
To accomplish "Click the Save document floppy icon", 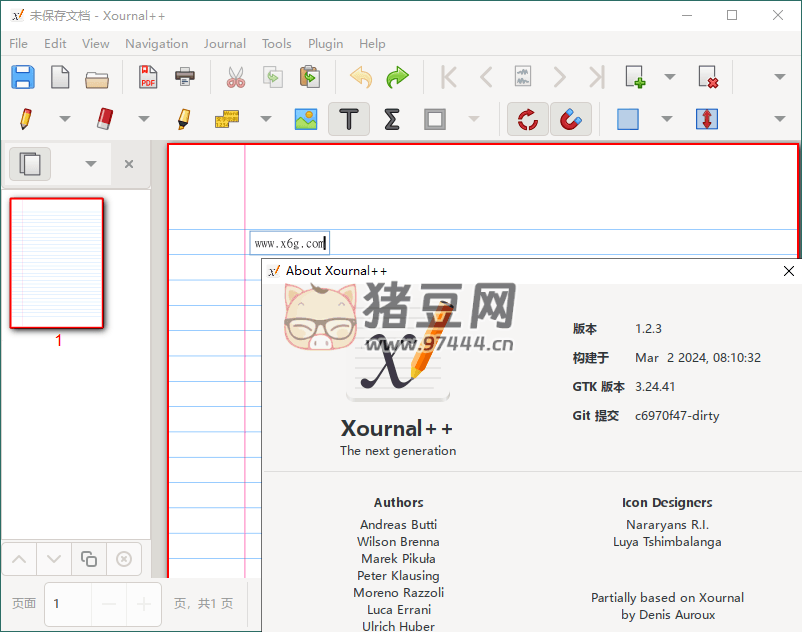I will [x=23, y=77].
